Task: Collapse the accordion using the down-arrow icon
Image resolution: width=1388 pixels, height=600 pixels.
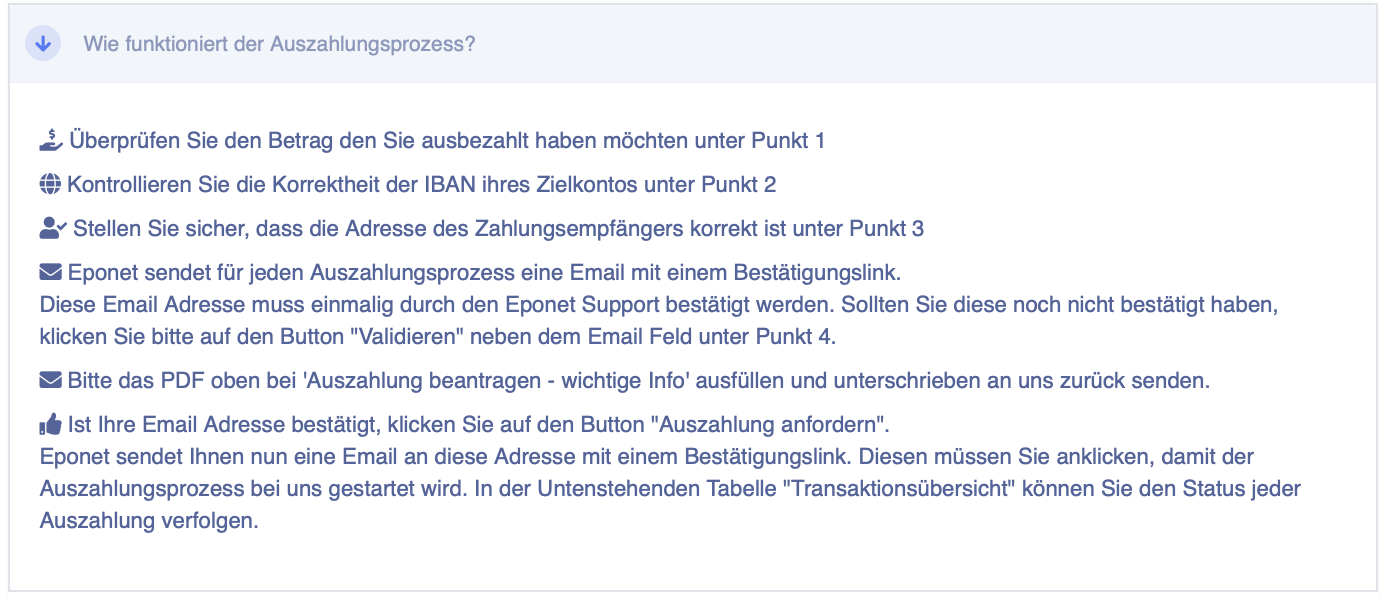Action: tap(43, 44)
